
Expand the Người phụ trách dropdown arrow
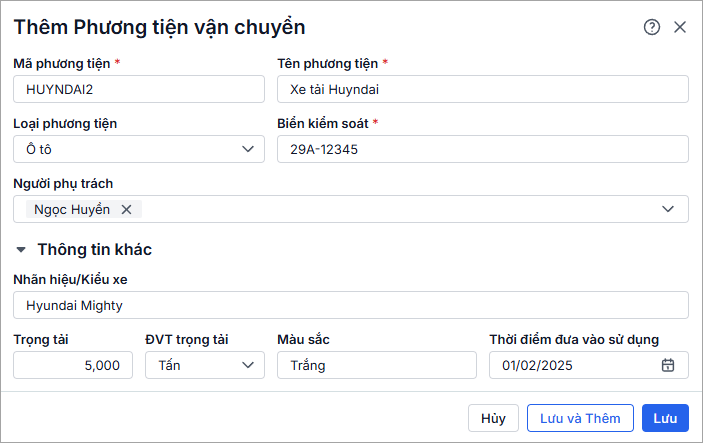click(x=668, y=209)
